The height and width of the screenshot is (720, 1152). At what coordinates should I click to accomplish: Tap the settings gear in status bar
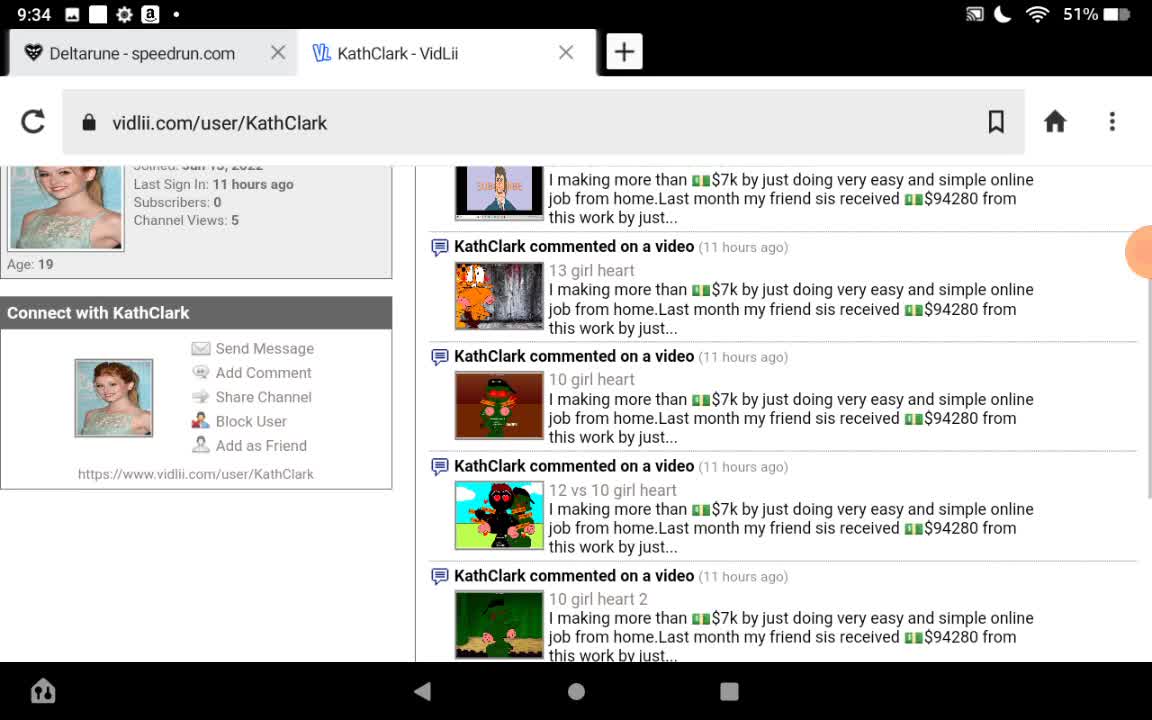pyautogui.click(x=124, y=14)
